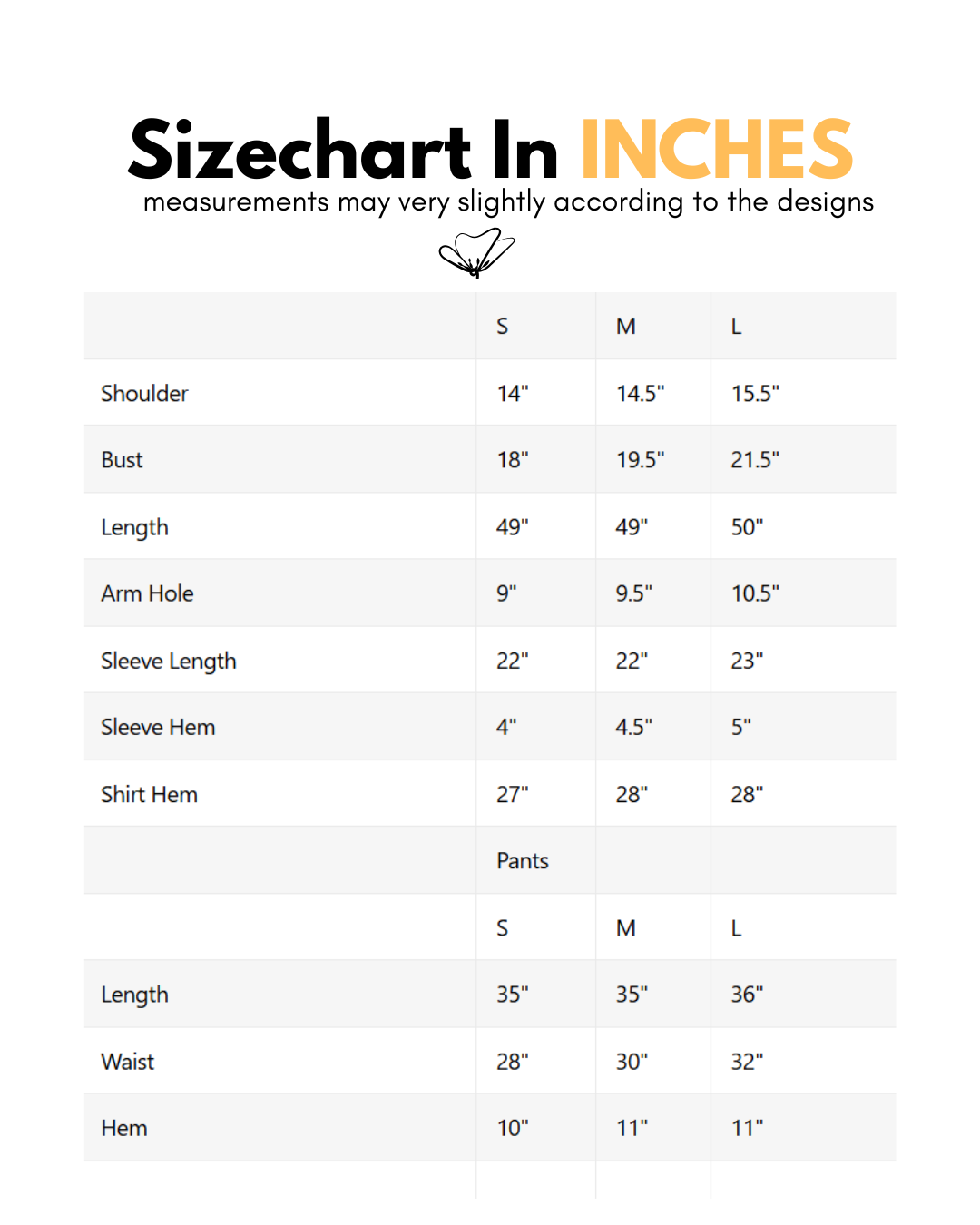This screenshot has width=980, height=1225.
Task: Click the orange "INCHES" heading word
Action: (716, 151)
